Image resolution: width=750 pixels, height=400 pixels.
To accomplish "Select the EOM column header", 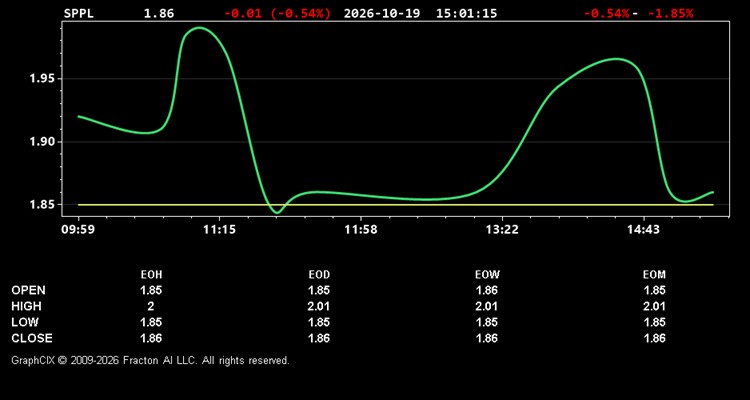I will (654, 275).
